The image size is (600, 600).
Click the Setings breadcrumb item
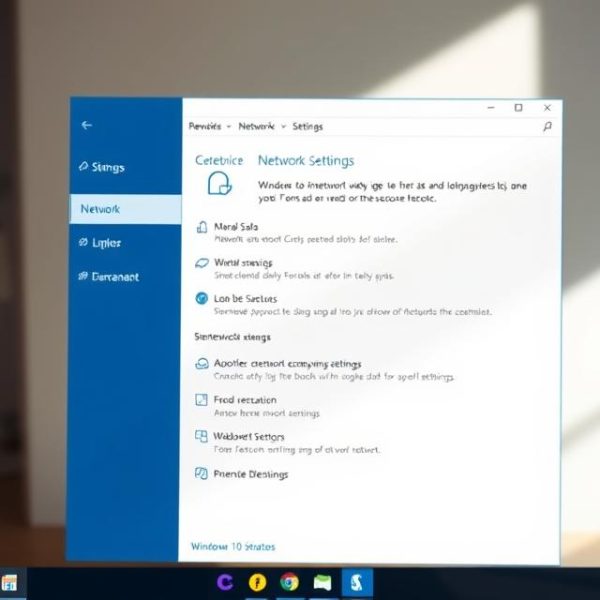[308, 127]
